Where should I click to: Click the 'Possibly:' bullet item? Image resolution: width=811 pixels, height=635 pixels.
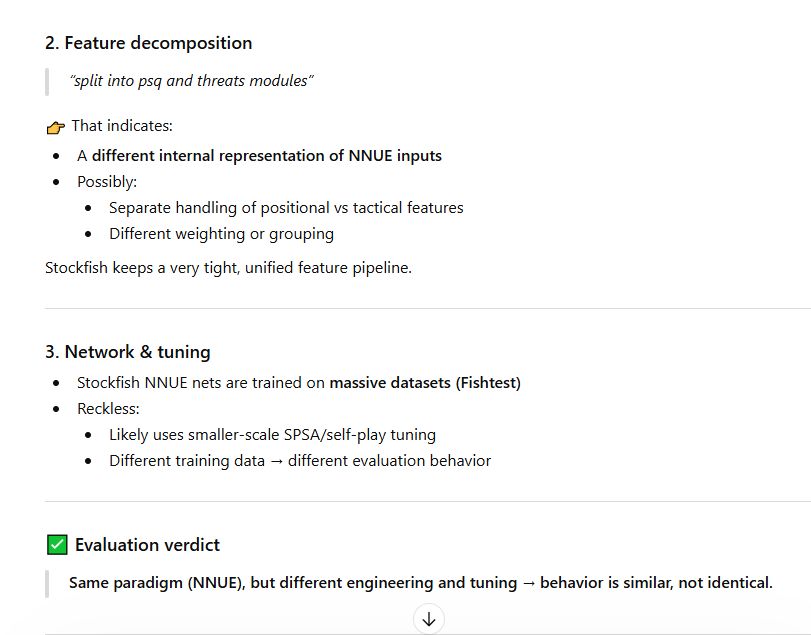pyautogui.click(x=107, y=182)
